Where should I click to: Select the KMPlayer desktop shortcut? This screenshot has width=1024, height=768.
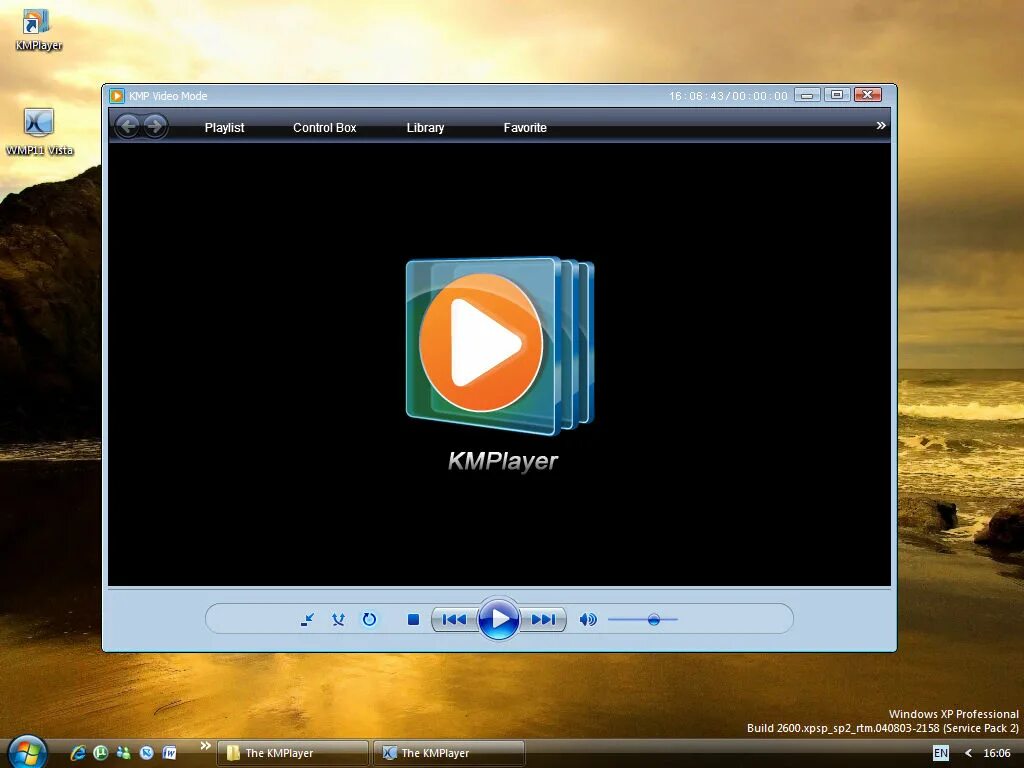pos(39,30)
